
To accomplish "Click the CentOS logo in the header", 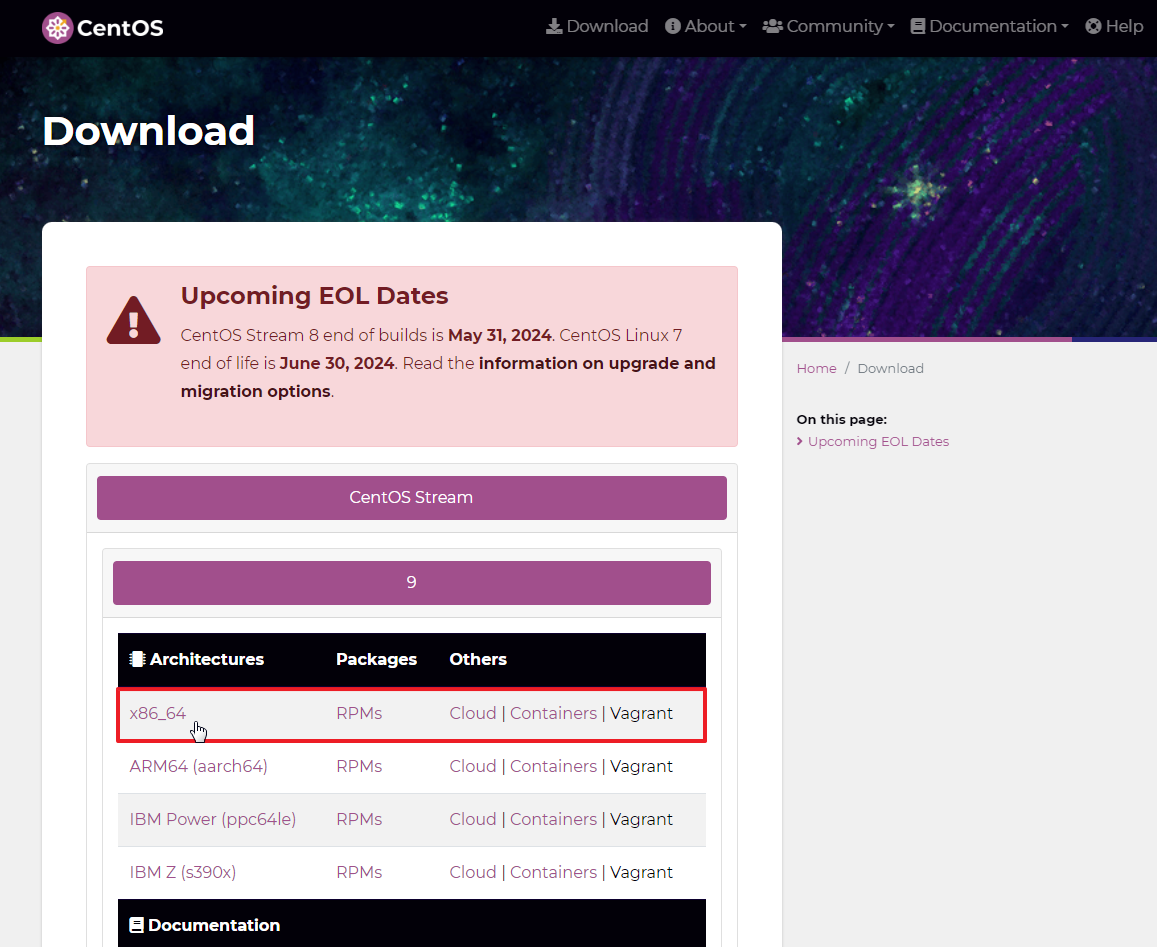I will [x=103, y=28].
